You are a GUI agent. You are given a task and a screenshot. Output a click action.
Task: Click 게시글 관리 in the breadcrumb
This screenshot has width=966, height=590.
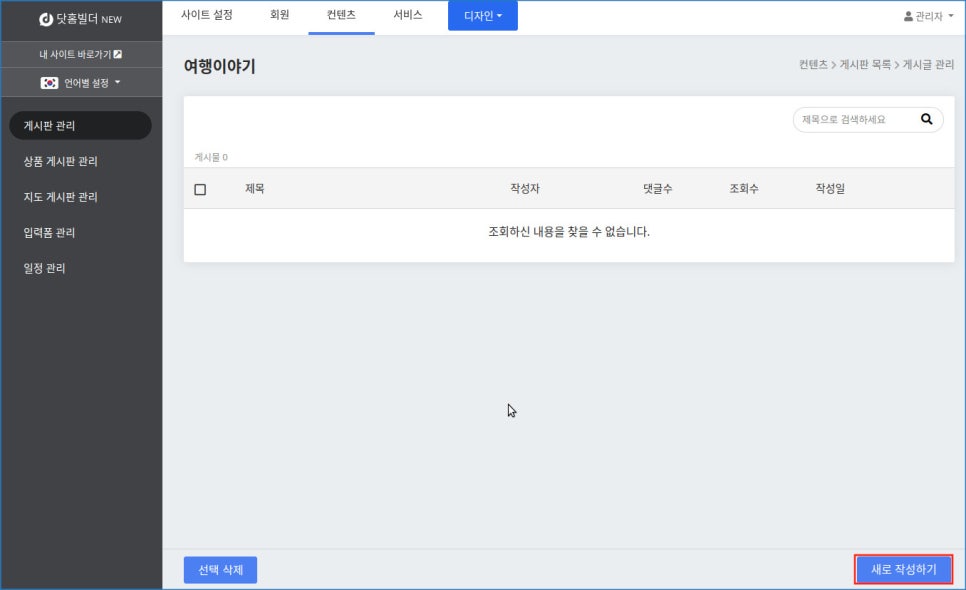click(928, 65)
